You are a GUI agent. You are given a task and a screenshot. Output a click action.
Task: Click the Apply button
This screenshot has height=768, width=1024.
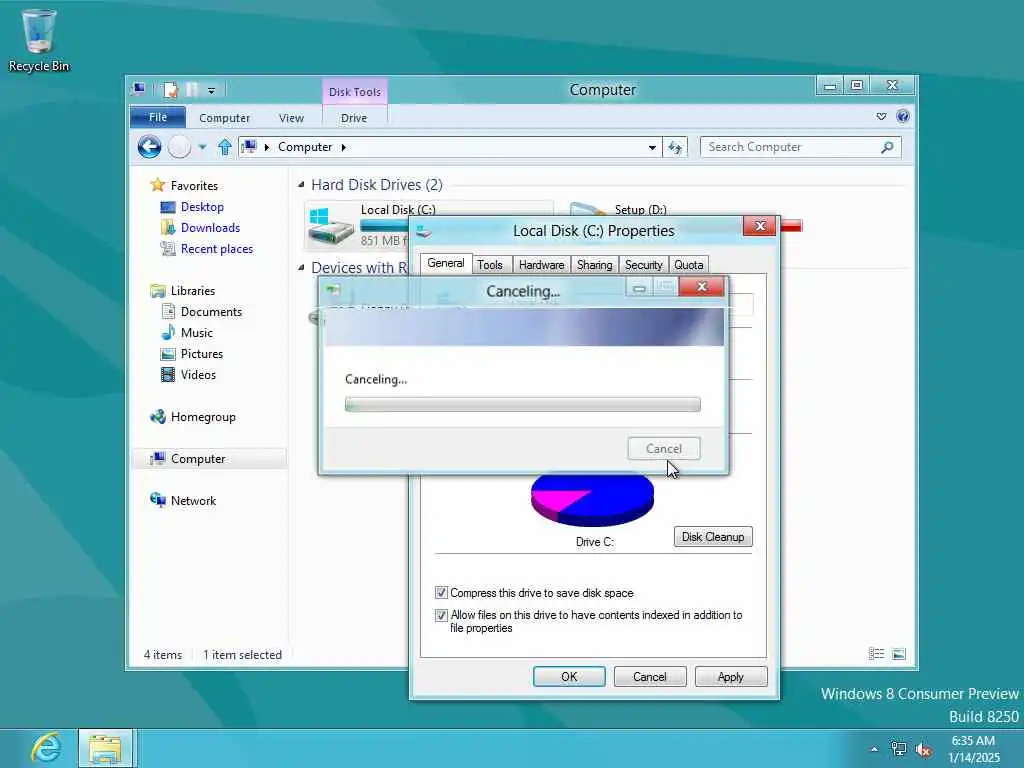[730, 677]
